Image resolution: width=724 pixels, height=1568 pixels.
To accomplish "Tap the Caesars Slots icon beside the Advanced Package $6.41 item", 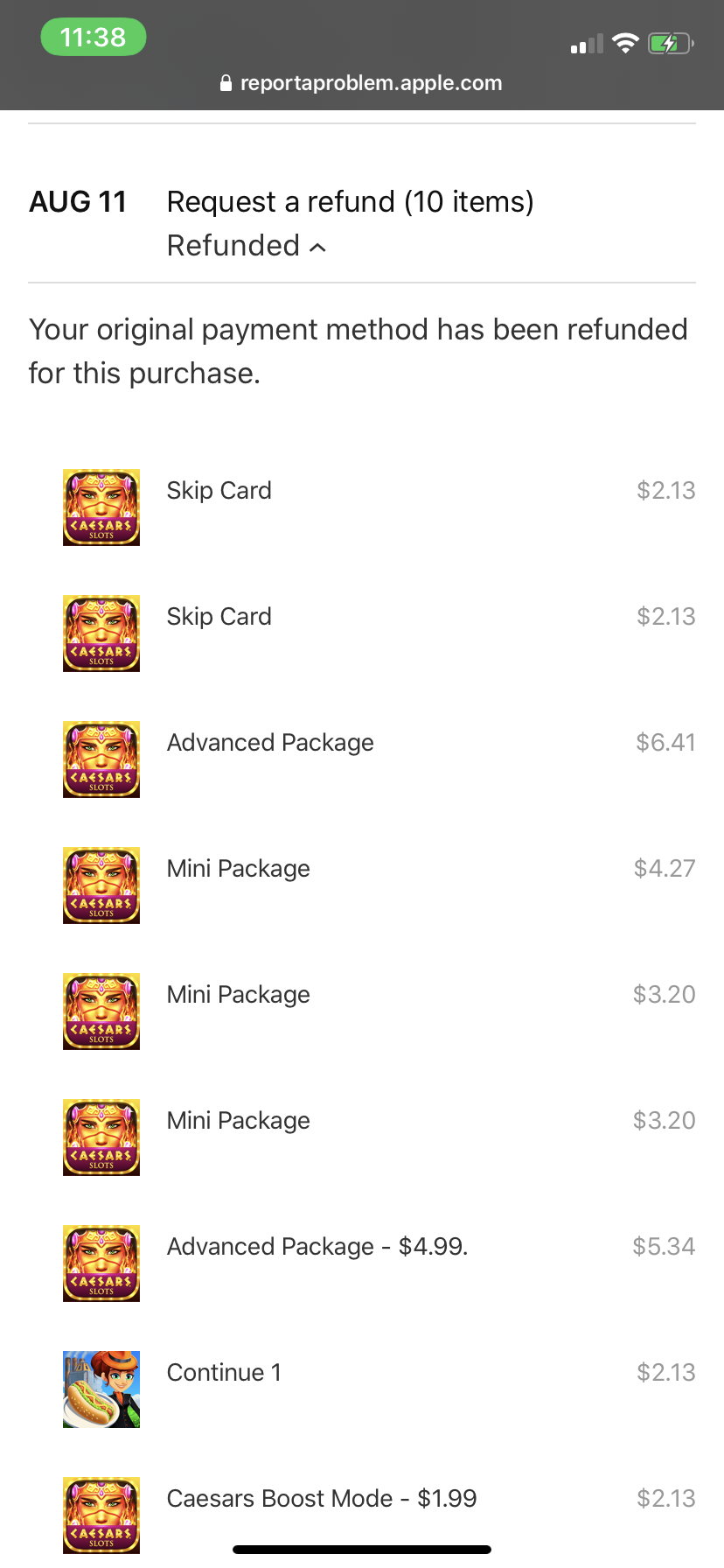I will point(101,759).
